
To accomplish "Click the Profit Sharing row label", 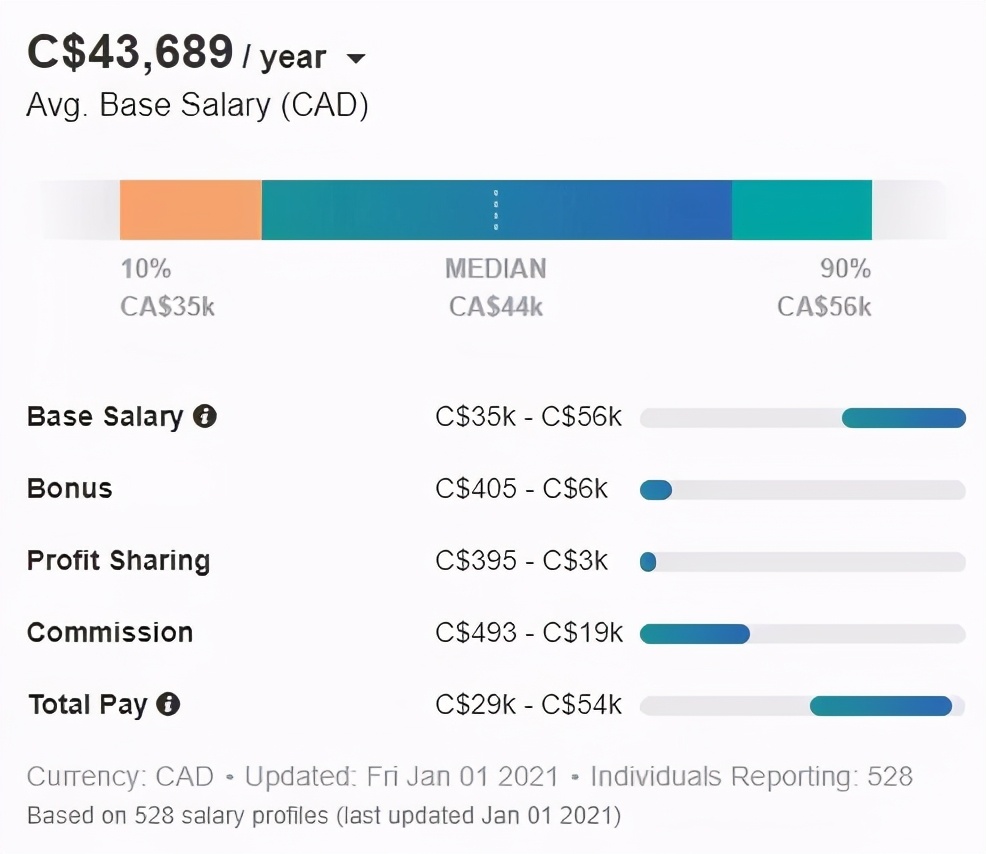I will tap(118, 561).
